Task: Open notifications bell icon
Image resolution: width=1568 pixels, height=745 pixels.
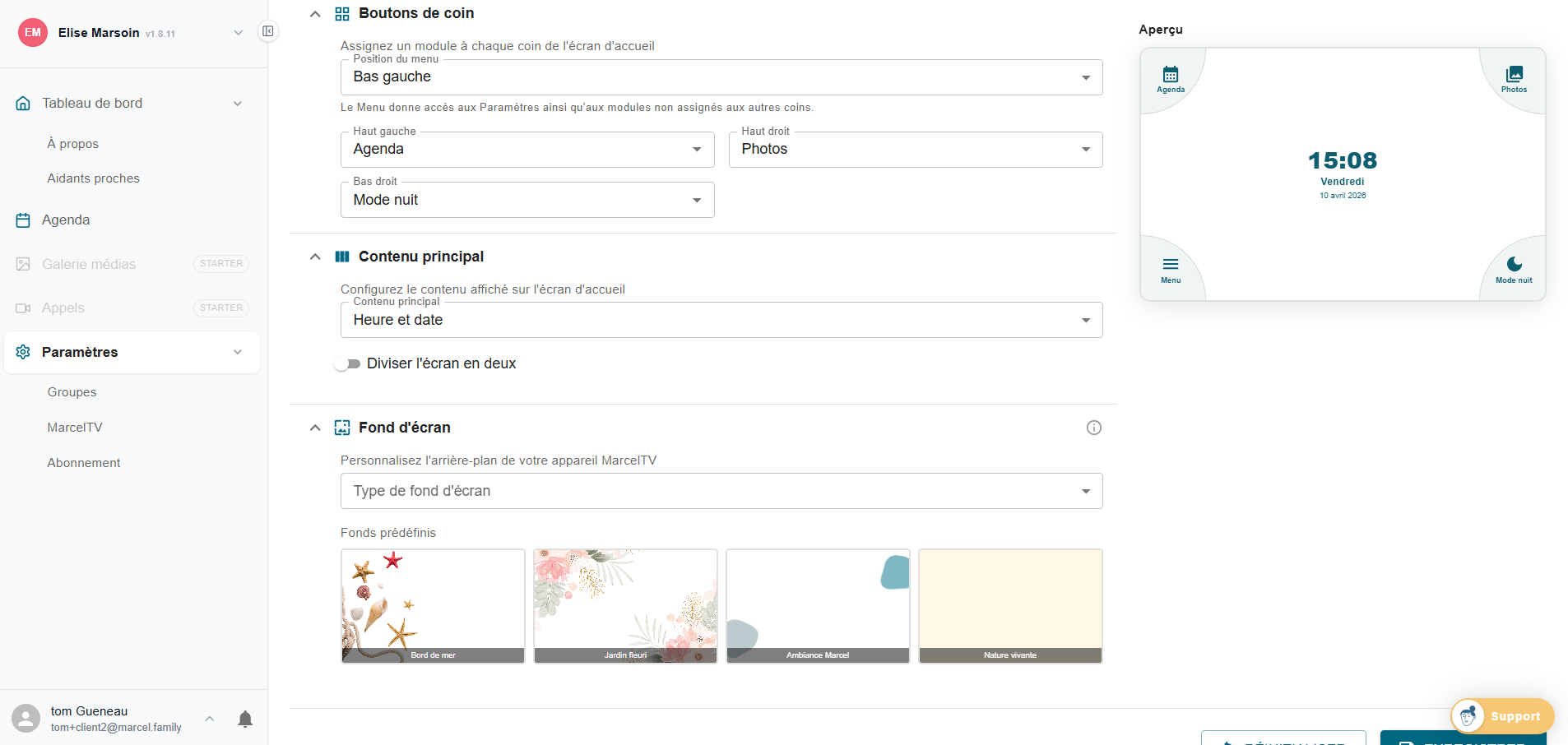Action: 245,720
